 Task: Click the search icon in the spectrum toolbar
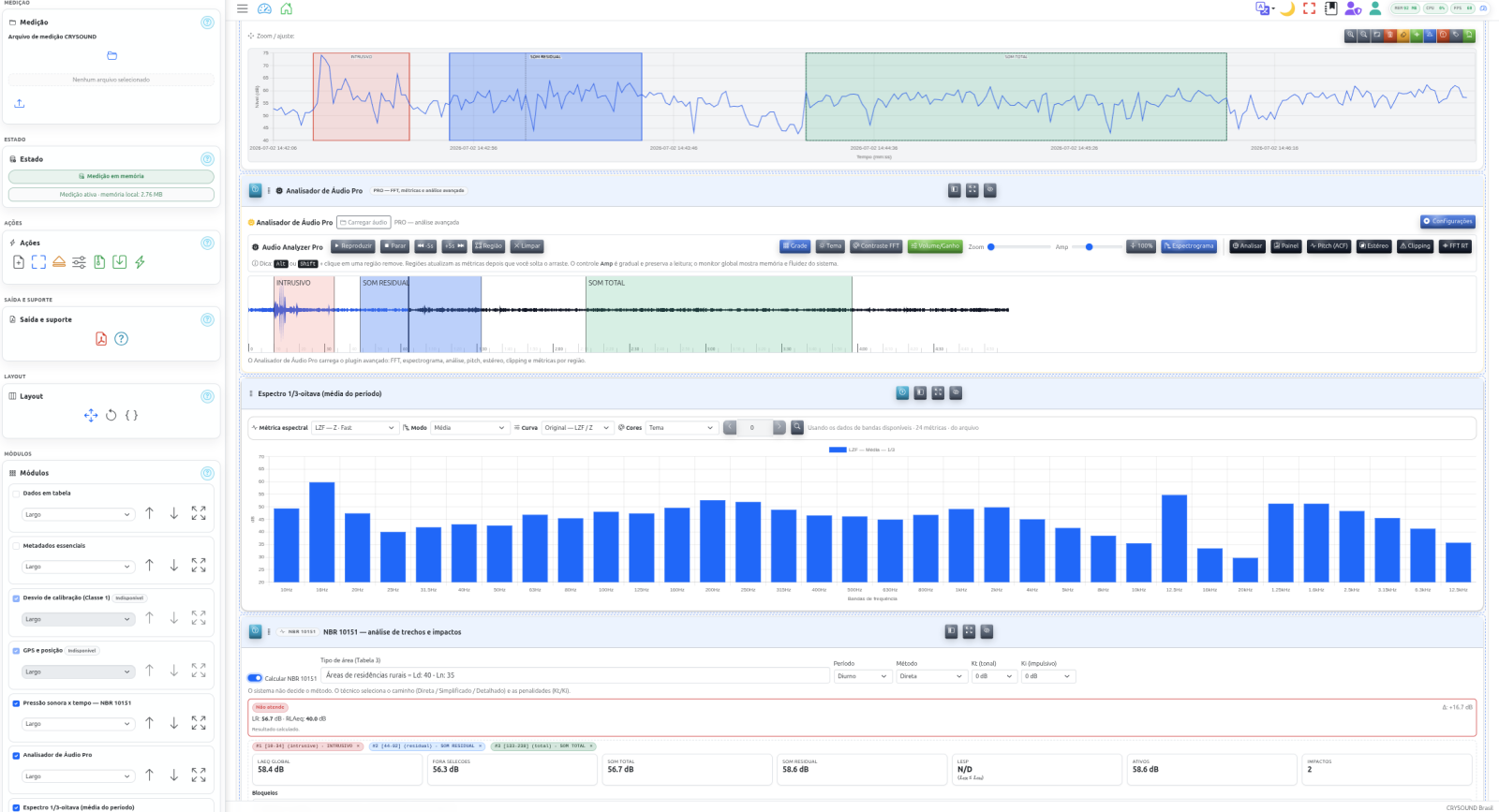pyautogui.click(x=797, y=427)
